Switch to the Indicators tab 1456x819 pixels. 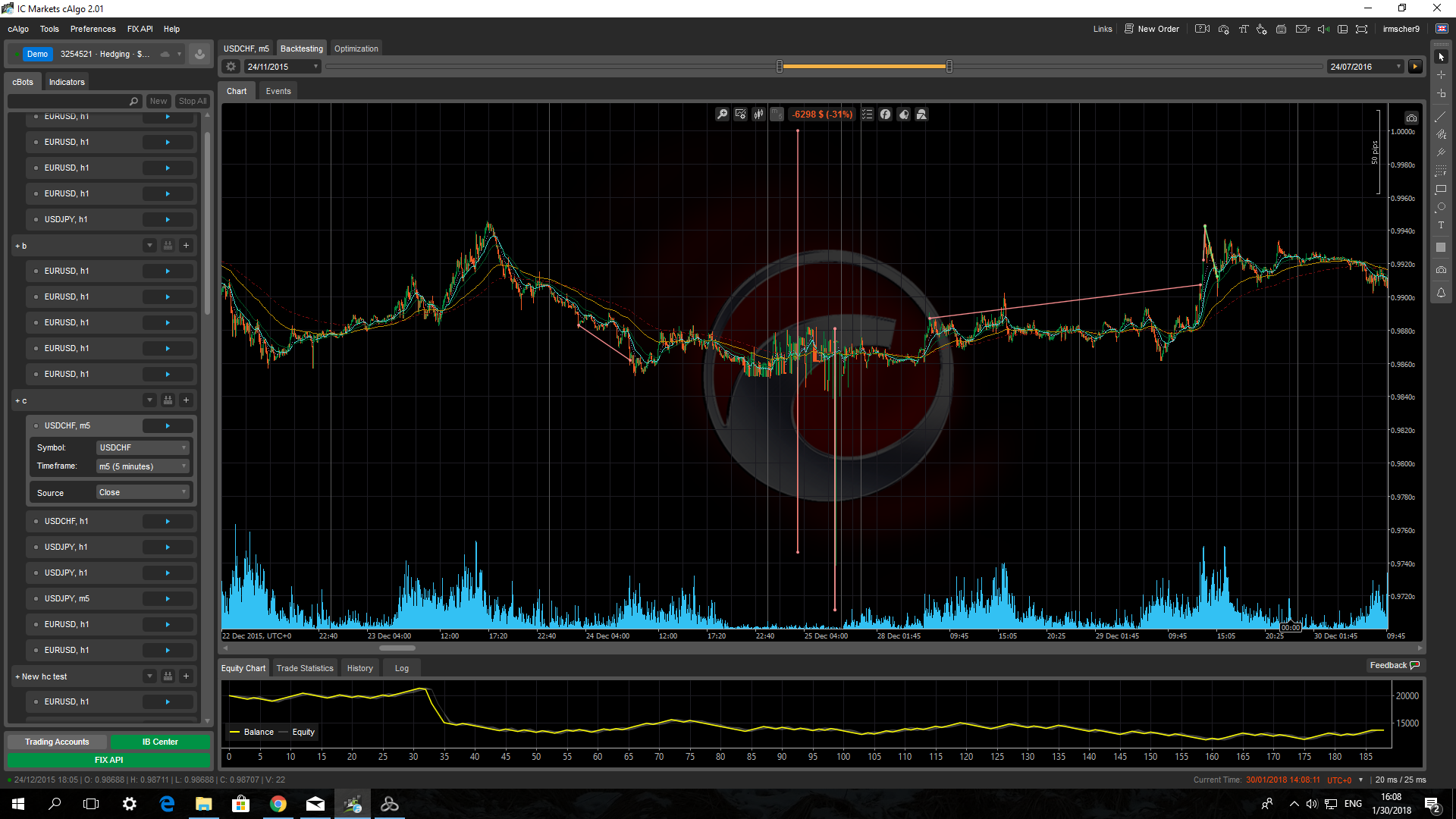[67, 82]
